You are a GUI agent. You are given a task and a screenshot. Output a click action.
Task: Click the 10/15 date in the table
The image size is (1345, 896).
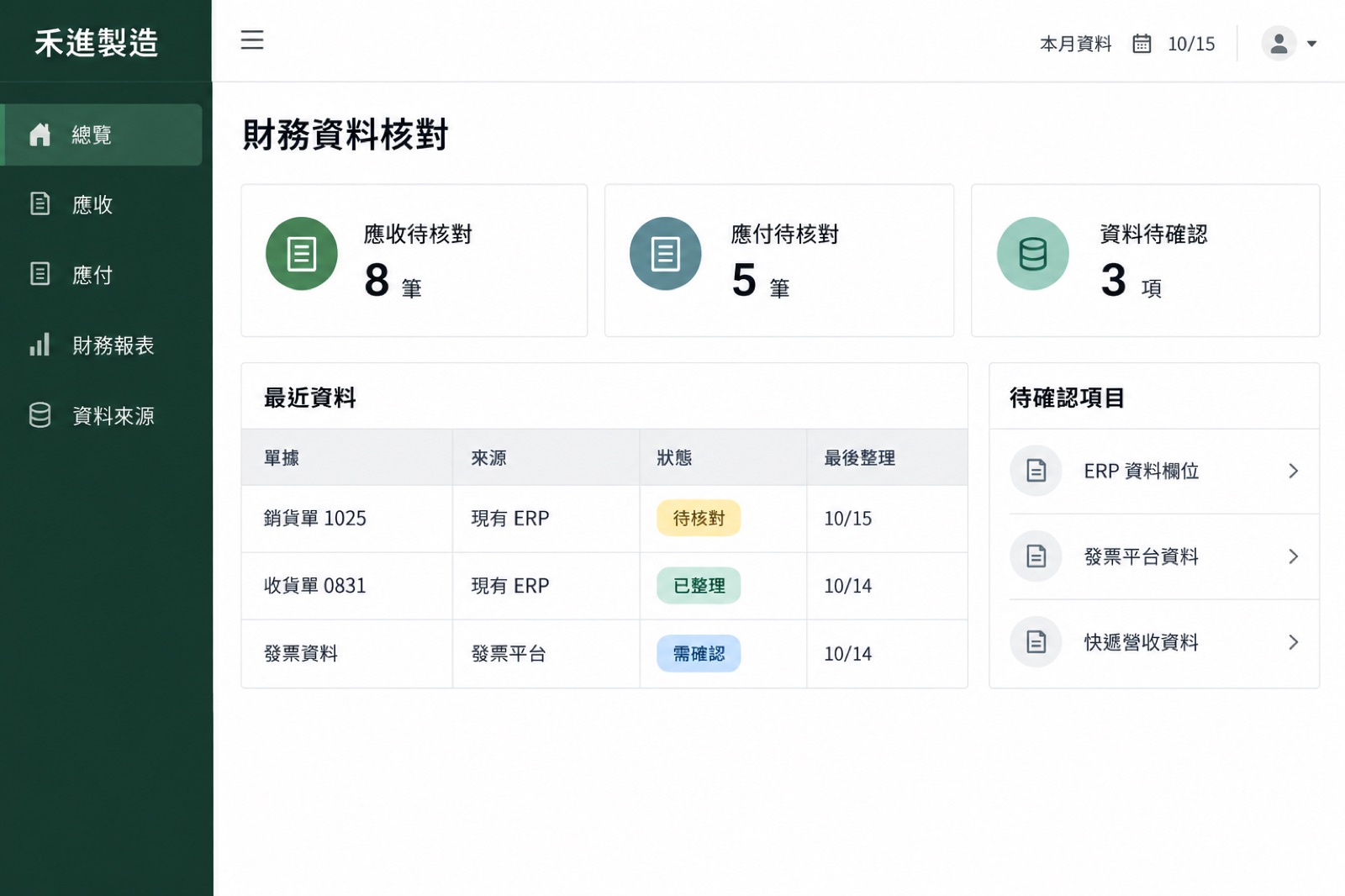coord(847,519)
